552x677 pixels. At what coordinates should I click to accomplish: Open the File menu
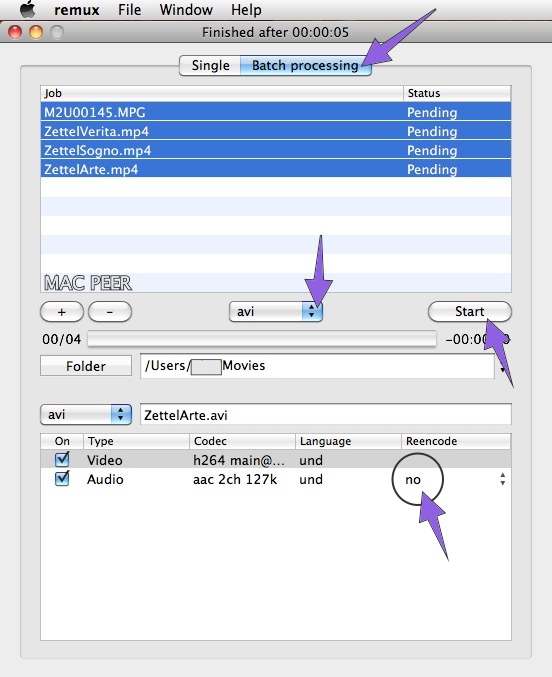130,9
